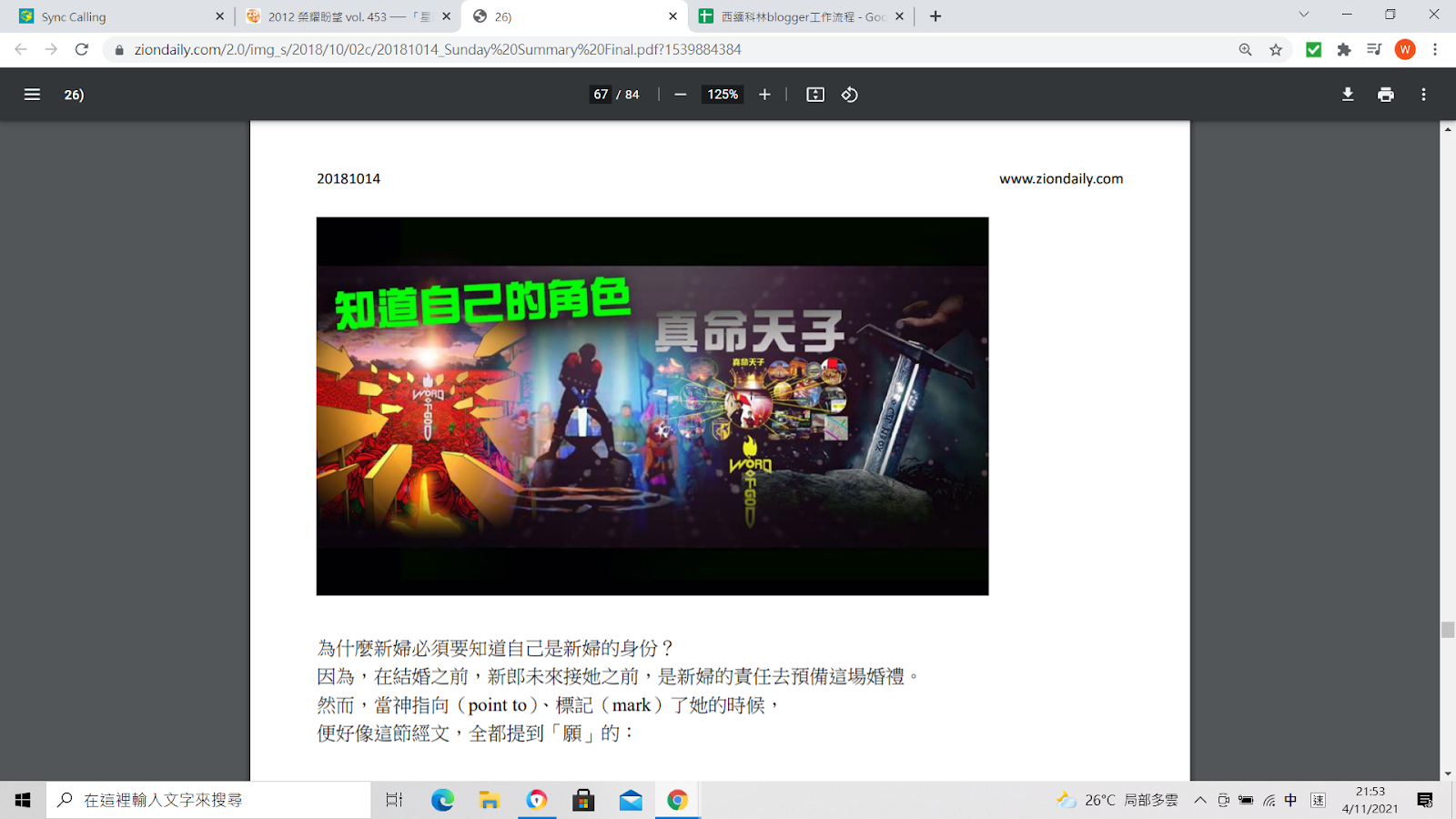Open the clock showing 21:53
Screen dimensions: 1456x819
click(1370, 800)
